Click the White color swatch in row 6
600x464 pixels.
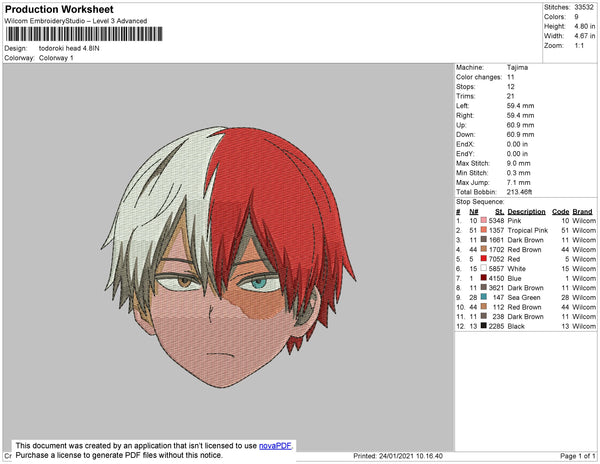tap(484, 268)
